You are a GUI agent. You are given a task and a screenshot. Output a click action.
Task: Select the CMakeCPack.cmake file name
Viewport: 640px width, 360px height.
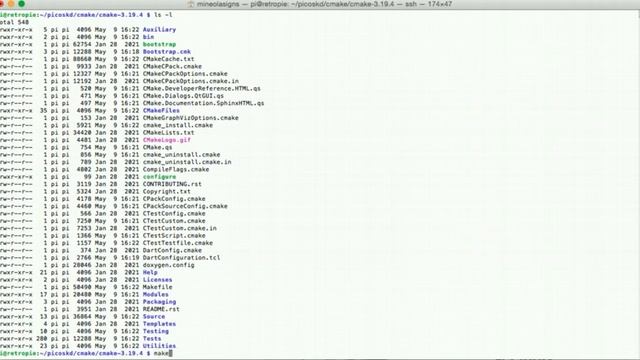click(x=172, y=66)
